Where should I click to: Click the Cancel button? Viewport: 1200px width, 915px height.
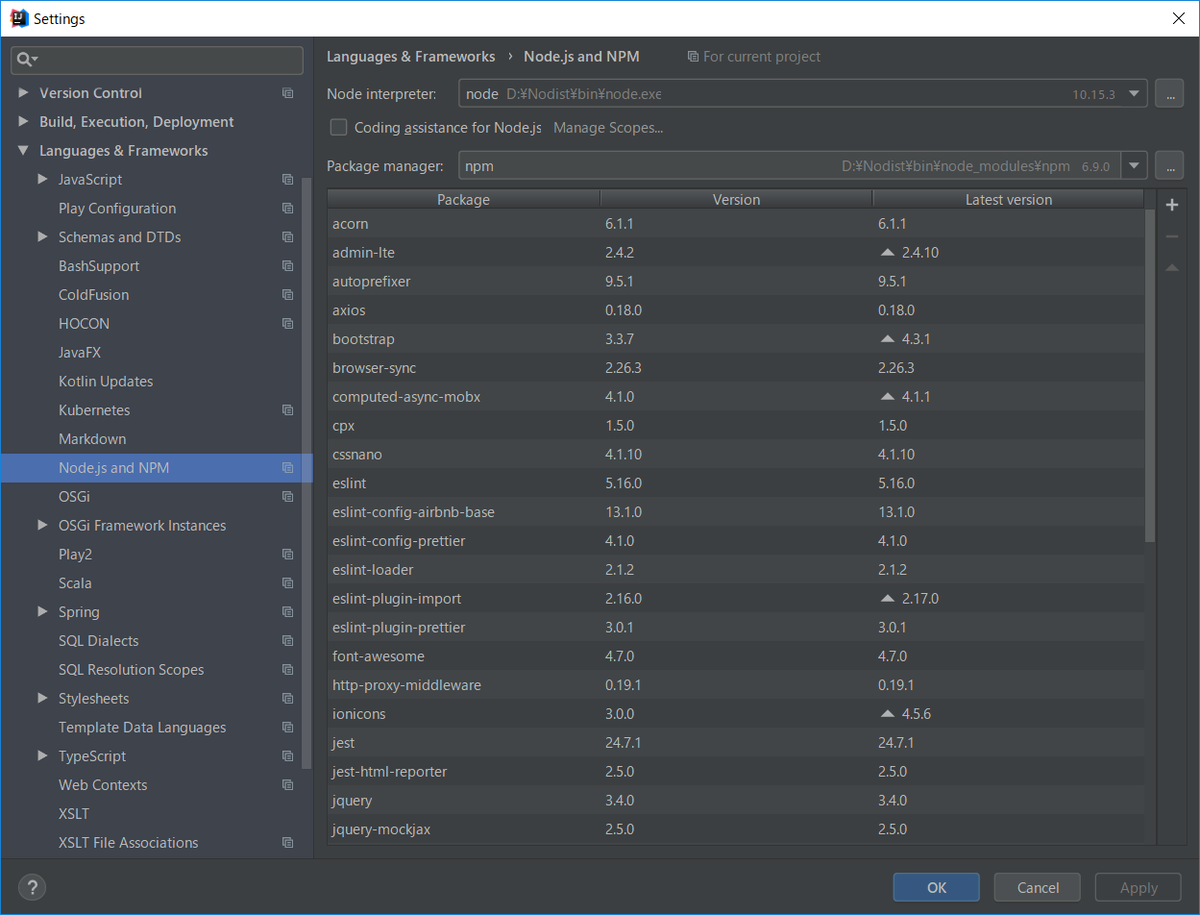(1038, 887)
